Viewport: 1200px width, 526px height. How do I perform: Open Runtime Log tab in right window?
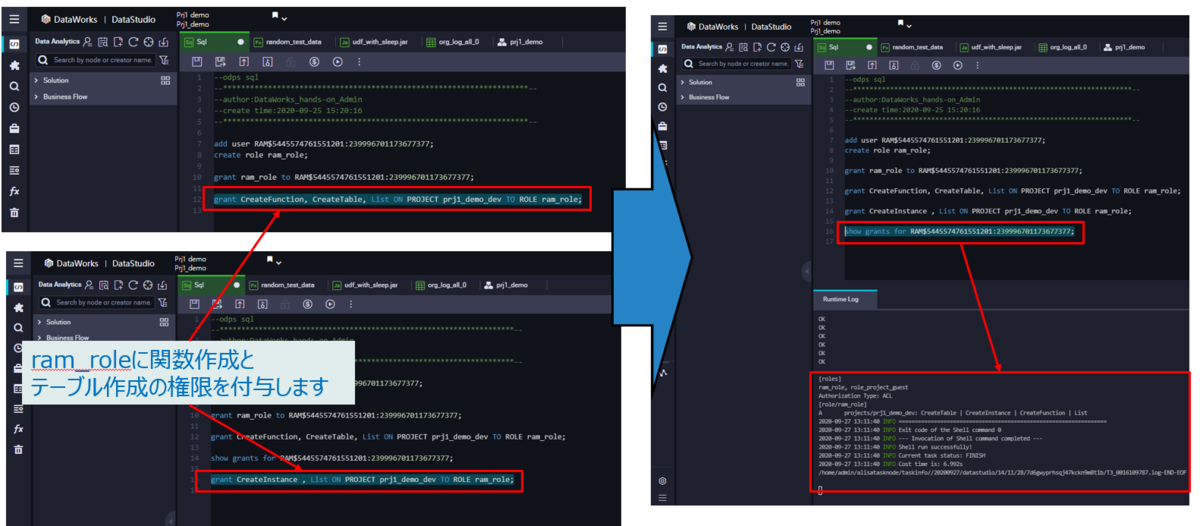843,299
